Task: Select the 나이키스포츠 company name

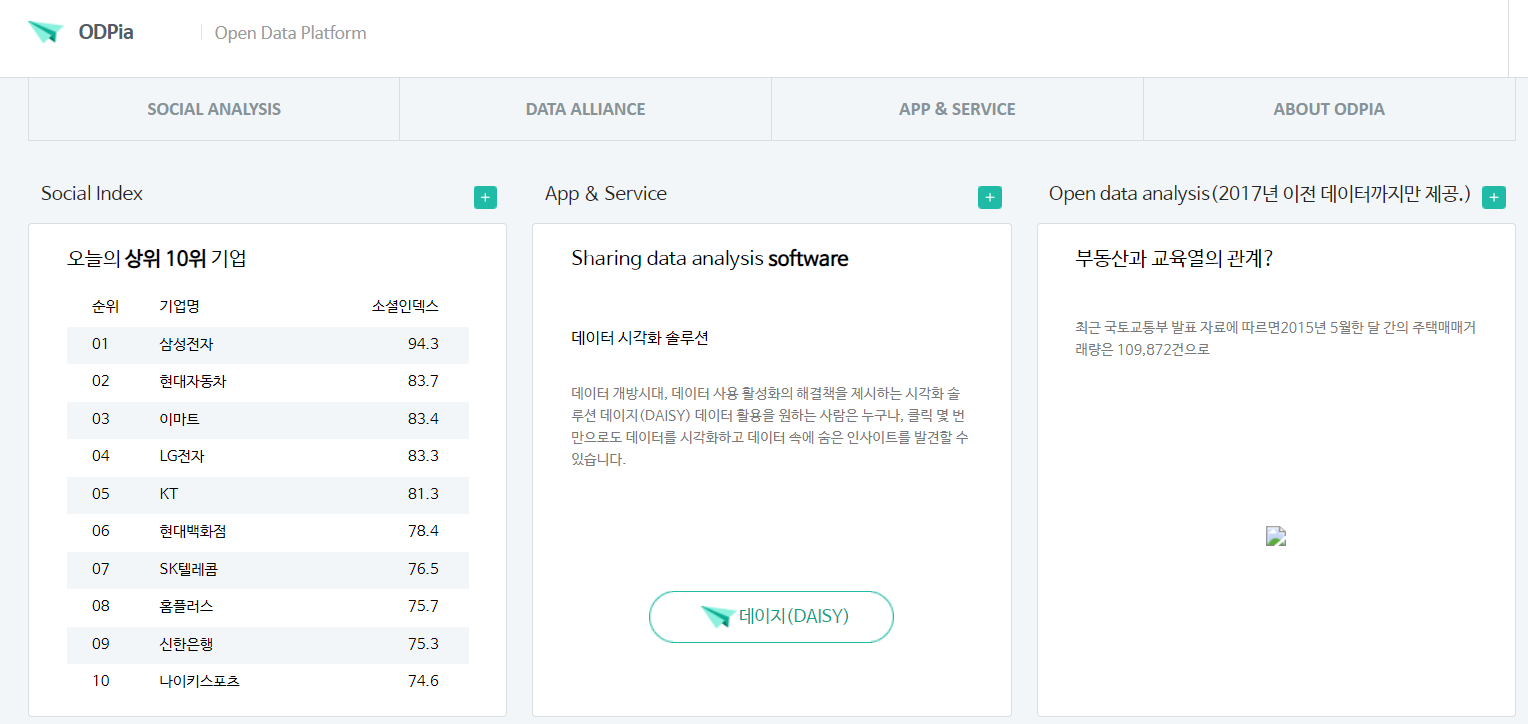Action: click(x=199, y=681)
